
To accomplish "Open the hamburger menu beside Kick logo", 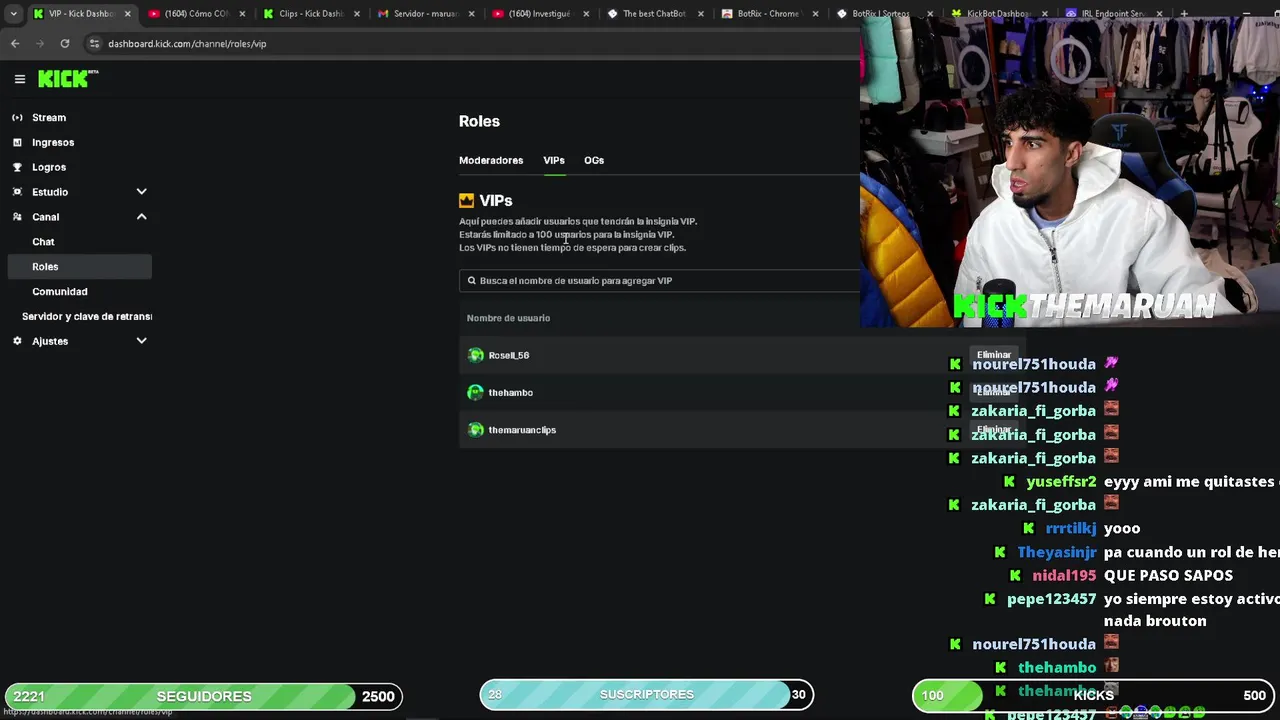I will tap(19, 79).
